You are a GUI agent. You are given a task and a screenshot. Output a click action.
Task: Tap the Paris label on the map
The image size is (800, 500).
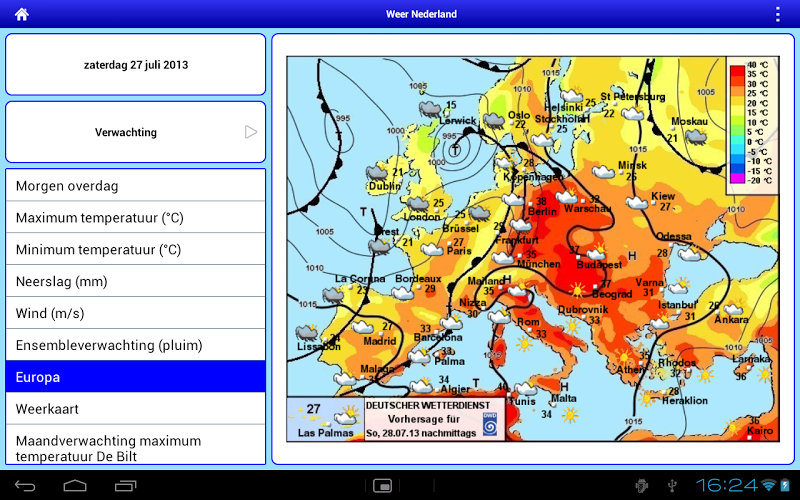click(x=459, y=251)
